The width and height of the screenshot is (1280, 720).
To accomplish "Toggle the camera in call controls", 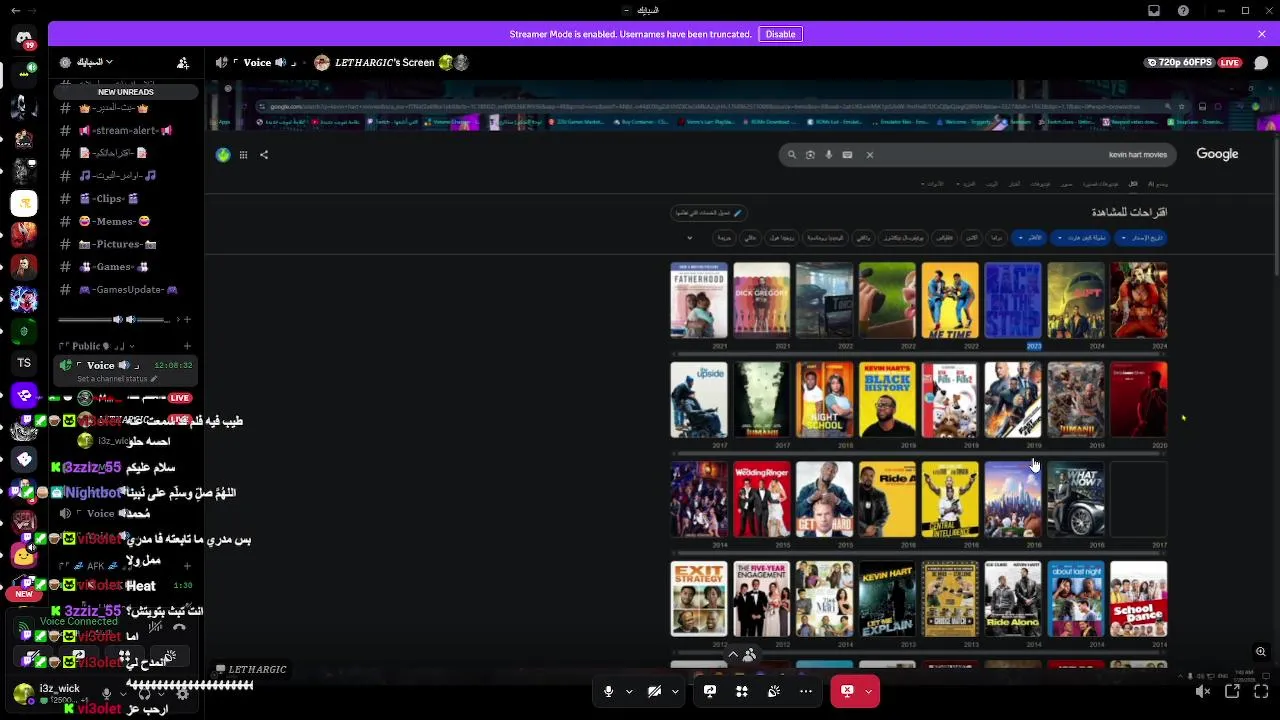I will 654,691.
